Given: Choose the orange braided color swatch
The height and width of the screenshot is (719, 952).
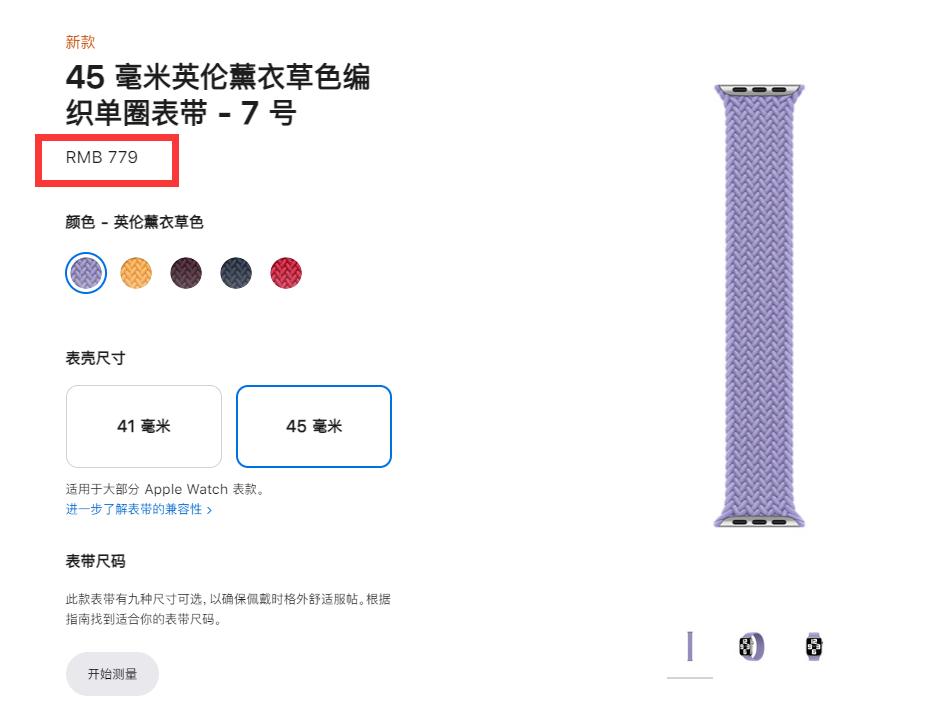Looking at the screenshot, I should pyautogui.click(x=136, y=272).
